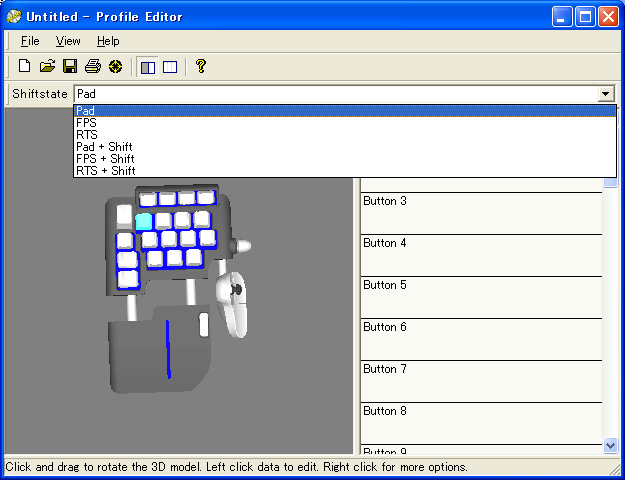
Task: Minimize the Profile Editor window
Action: click(x=562, y=17)
